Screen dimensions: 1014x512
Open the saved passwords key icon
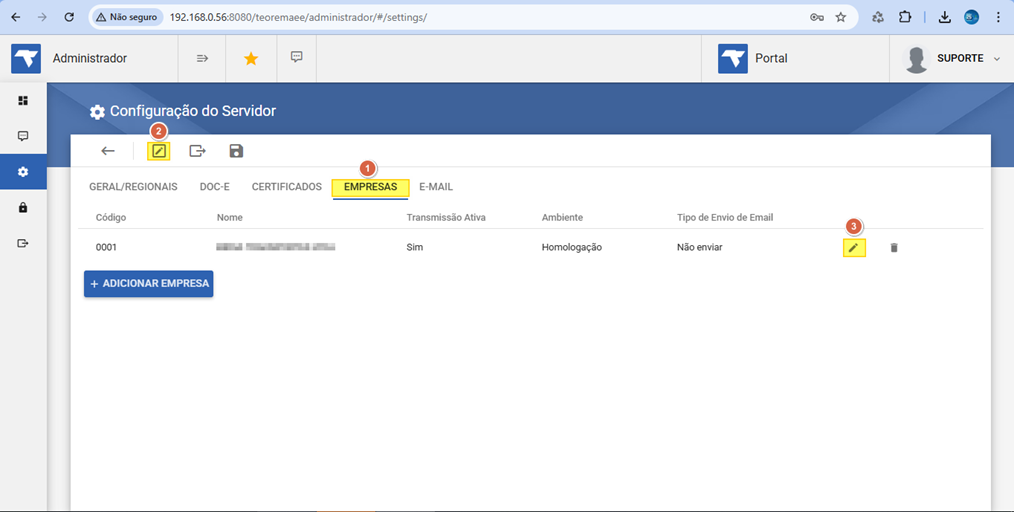(817, 17)
